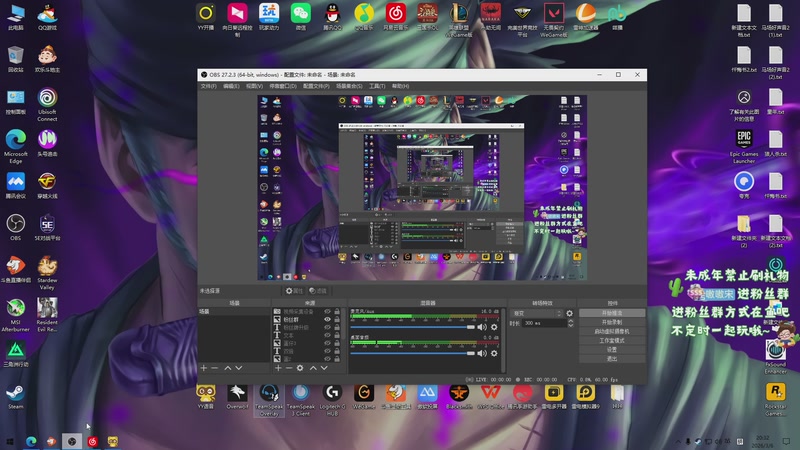Image resolution: width=800 pixels, height=450 pixels.
Task: Switch to OBS on the taskbar
Action: point(72,441)
